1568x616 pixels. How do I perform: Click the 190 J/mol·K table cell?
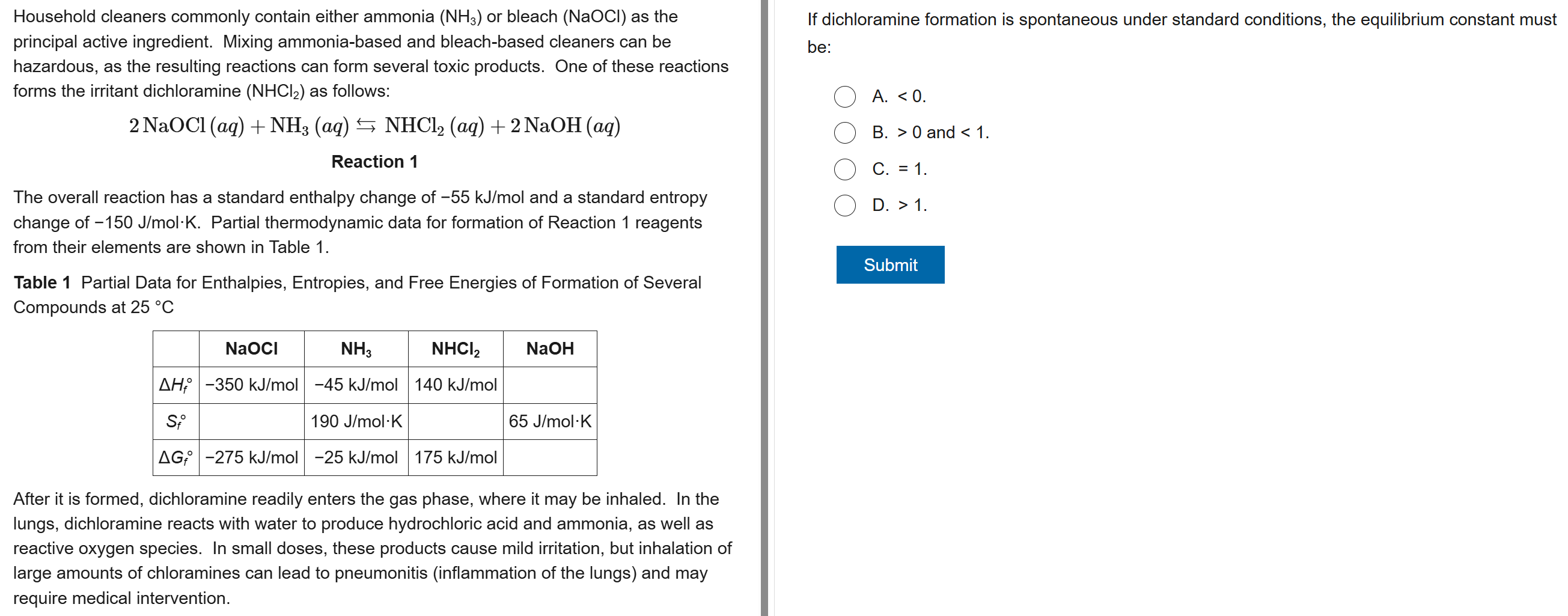point(356,421)
